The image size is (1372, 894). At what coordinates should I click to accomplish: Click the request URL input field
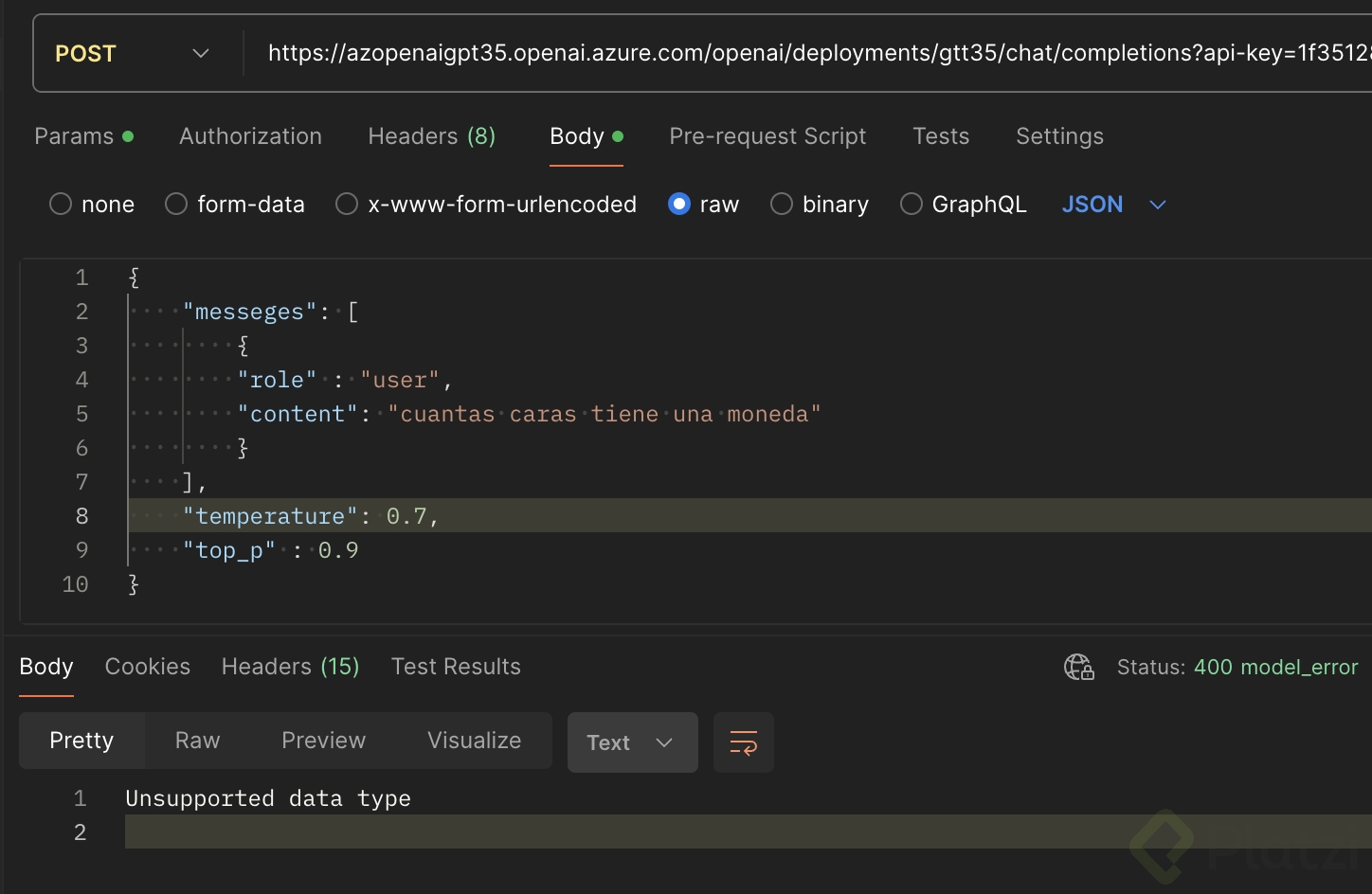point(815,54)
